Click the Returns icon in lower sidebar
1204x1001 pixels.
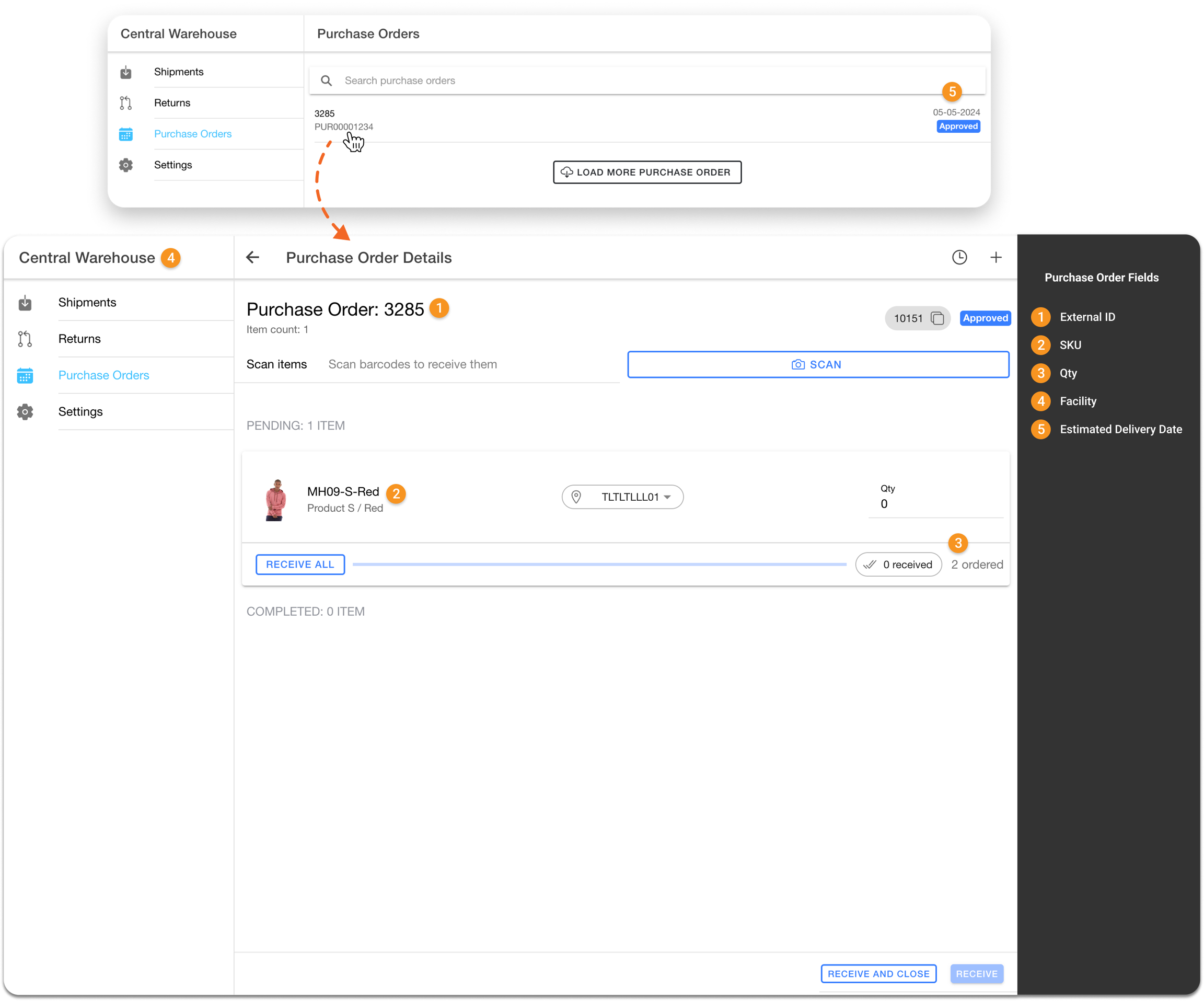click(25, 339)
